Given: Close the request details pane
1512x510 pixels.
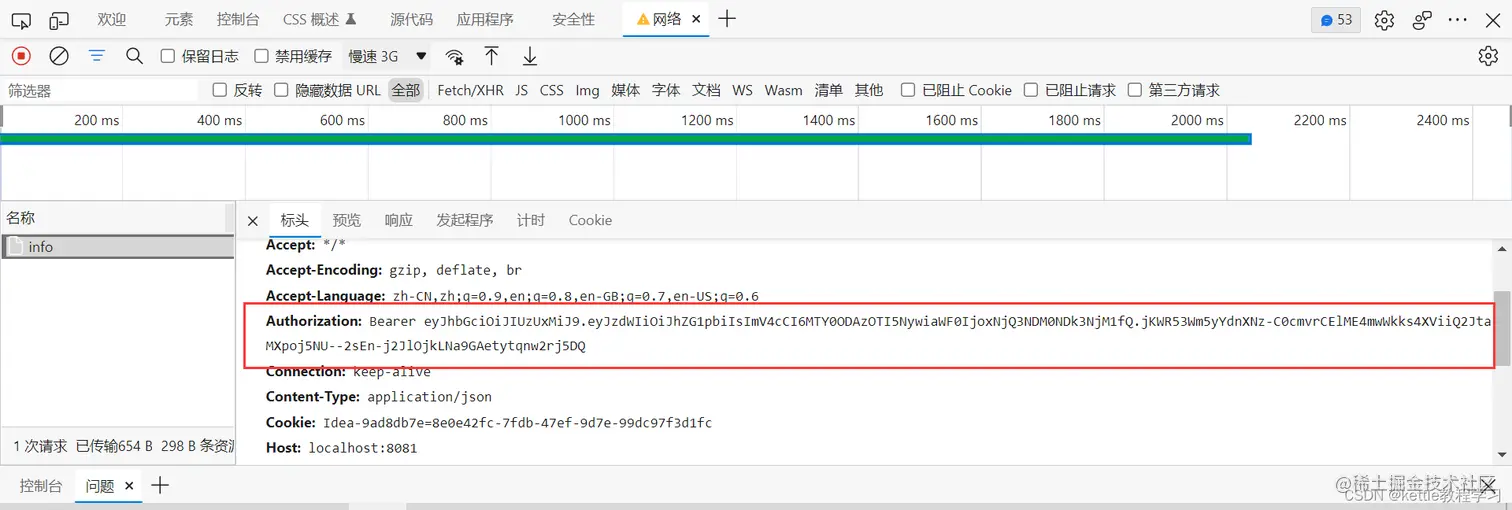Looking at the screenshot, I should click(253, 220).
